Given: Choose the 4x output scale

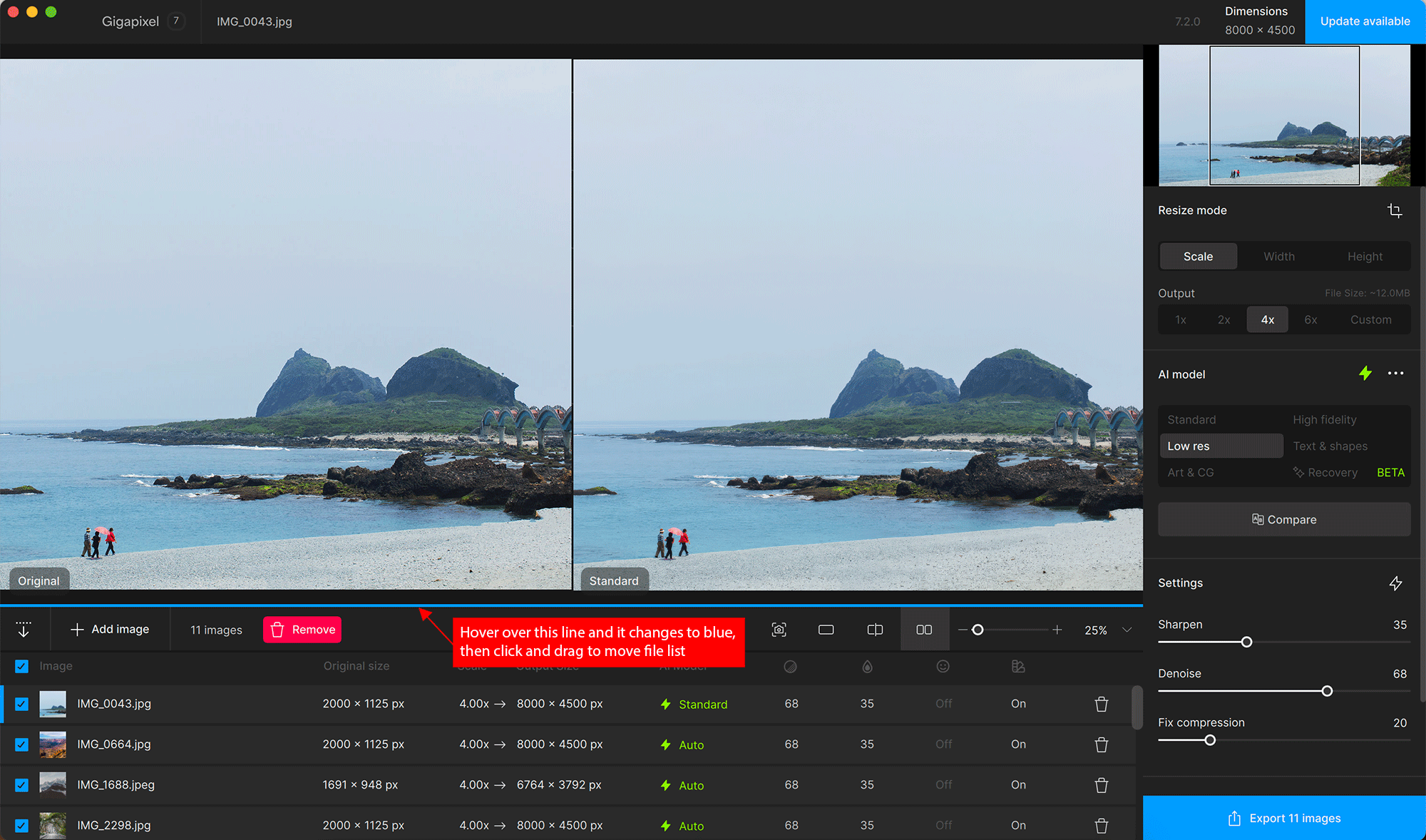Looking at the screenshot, I should point(1268,320).
